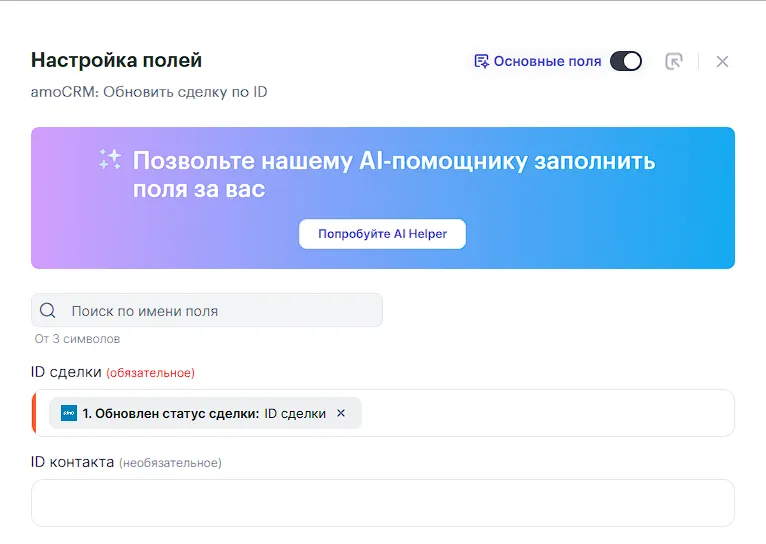Click the Настройка полей title
This screenshot has height=544, width=766.
[116, 60]
